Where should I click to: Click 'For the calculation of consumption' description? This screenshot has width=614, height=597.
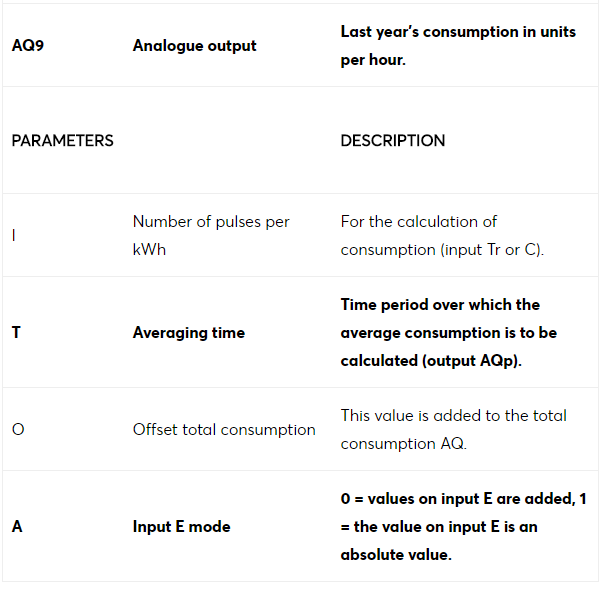pyautogui.click(x=442, y=236)
